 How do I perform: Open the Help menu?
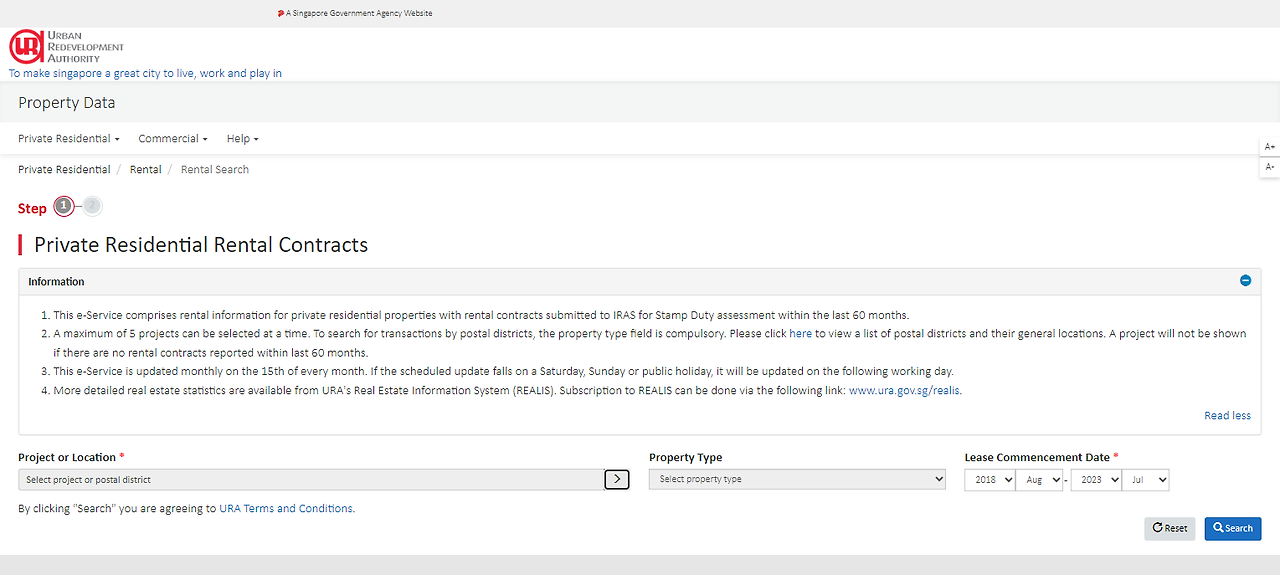click(242, 138)
